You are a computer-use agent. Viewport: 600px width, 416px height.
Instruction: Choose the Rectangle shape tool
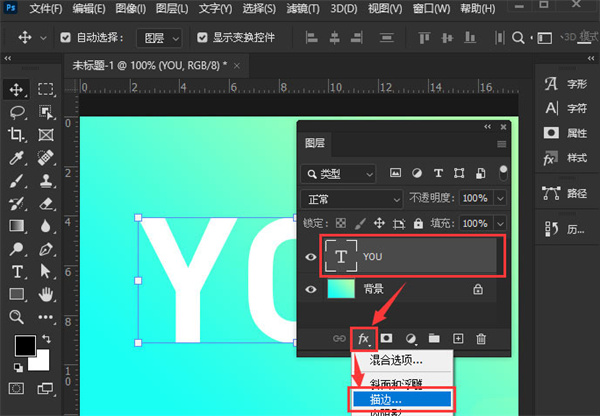(16, 294)
